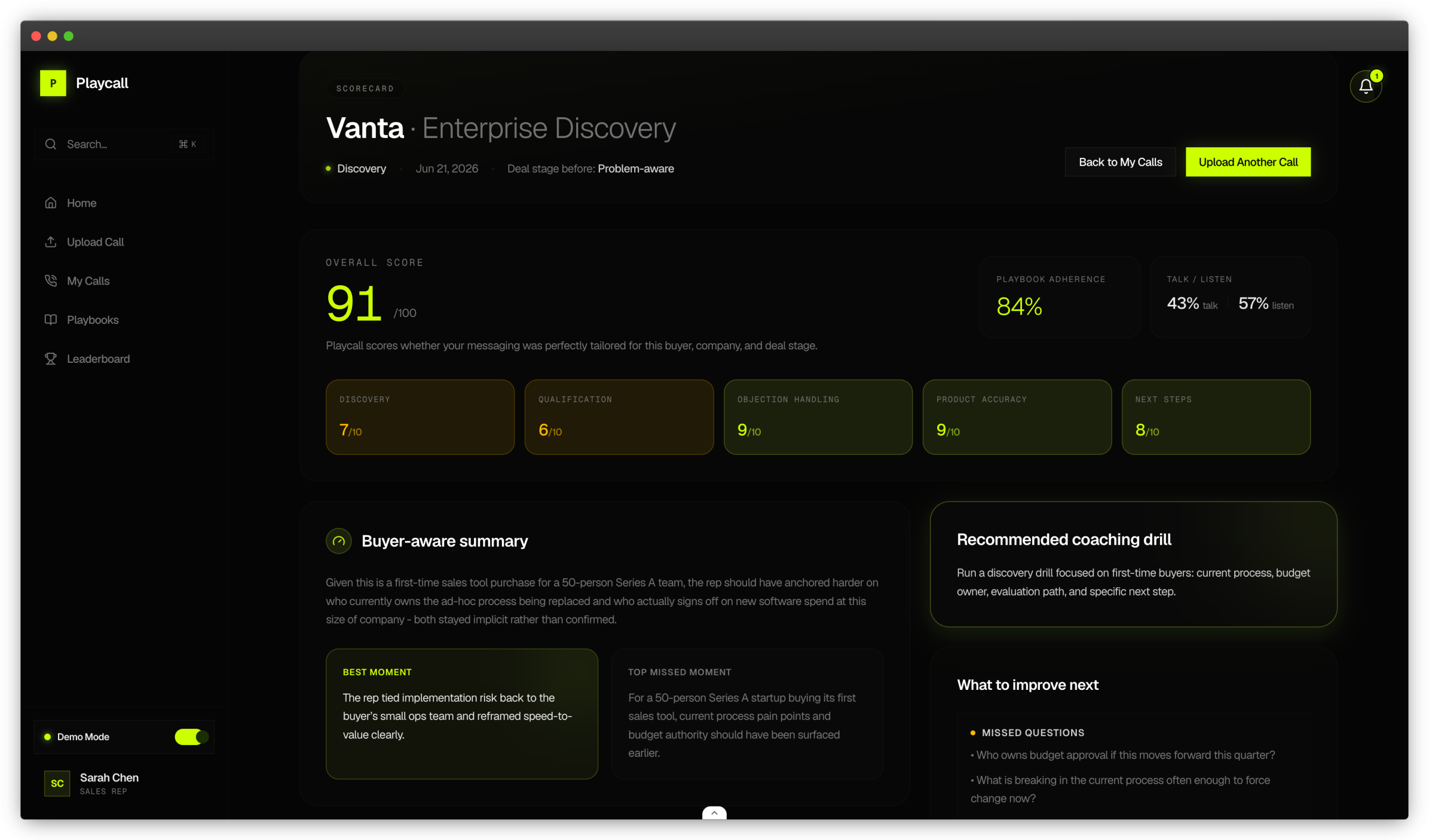
Task: Click Sarah Chen's SC avatar
Action: coord(57,783)
